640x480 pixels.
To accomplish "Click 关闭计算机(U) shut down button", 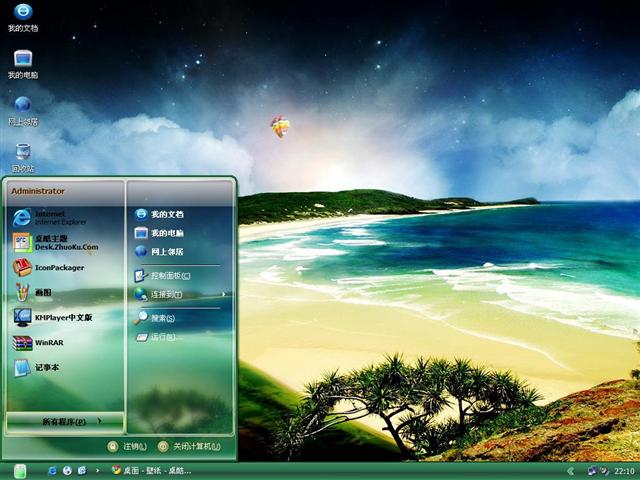I will (189, 447).
